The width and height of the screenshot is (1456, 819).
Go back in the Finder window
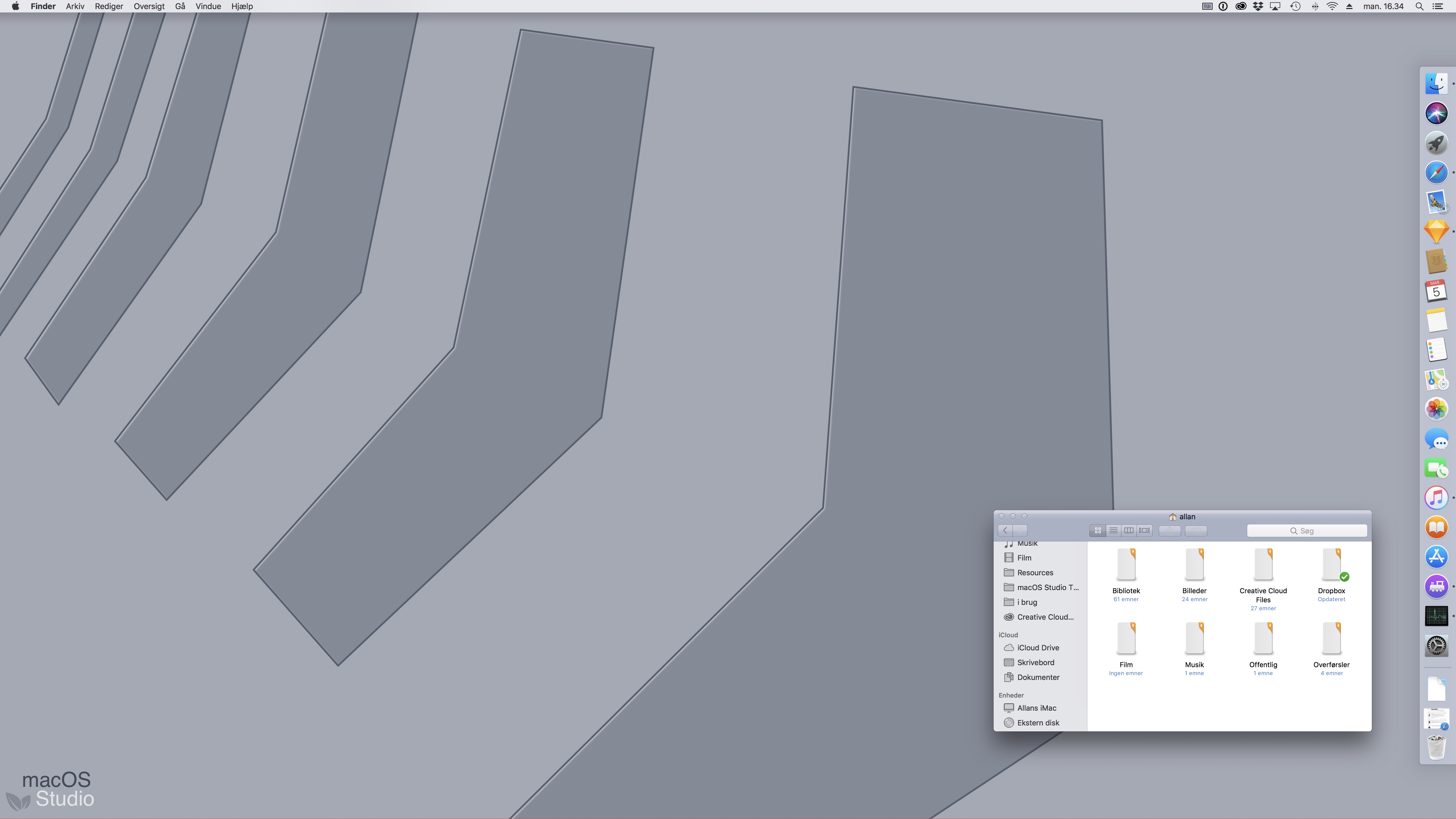[x=1005, y=530]
